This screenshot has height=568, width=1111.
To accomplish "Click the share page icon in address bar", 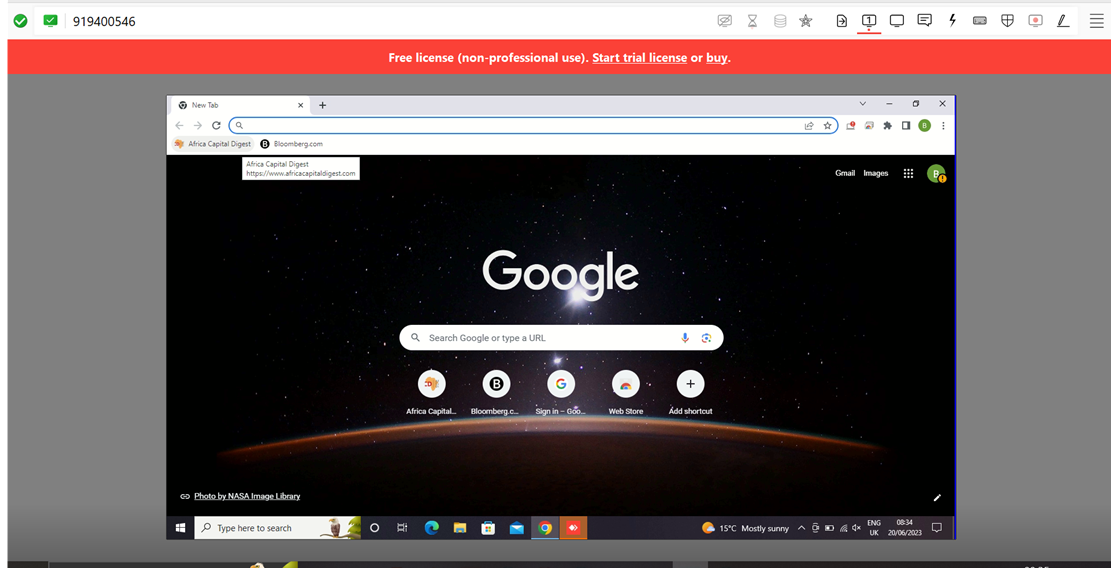I will pyautogui.click(x=808, y=125).
